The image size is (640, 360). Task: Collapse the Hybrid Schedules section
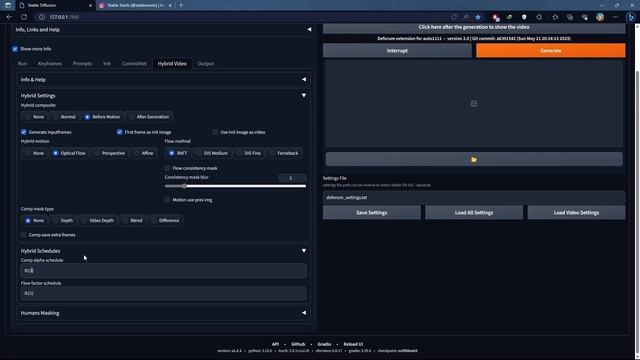162,251
